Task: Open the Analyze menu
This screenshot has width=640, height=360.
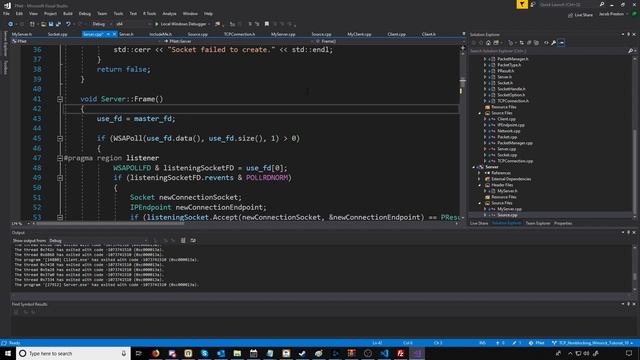Action: [169, 13]
